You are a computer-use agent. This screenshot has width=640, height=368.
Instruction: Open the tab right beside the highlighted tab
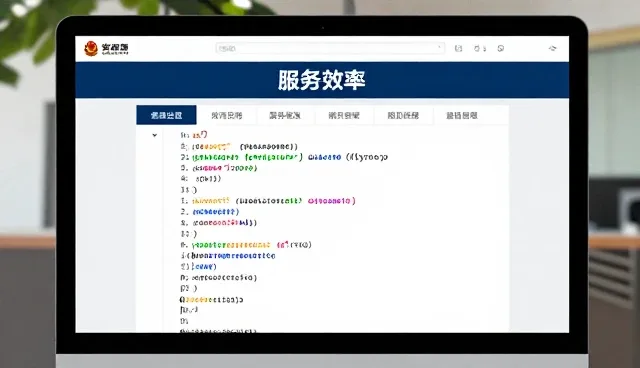point(227,115)
